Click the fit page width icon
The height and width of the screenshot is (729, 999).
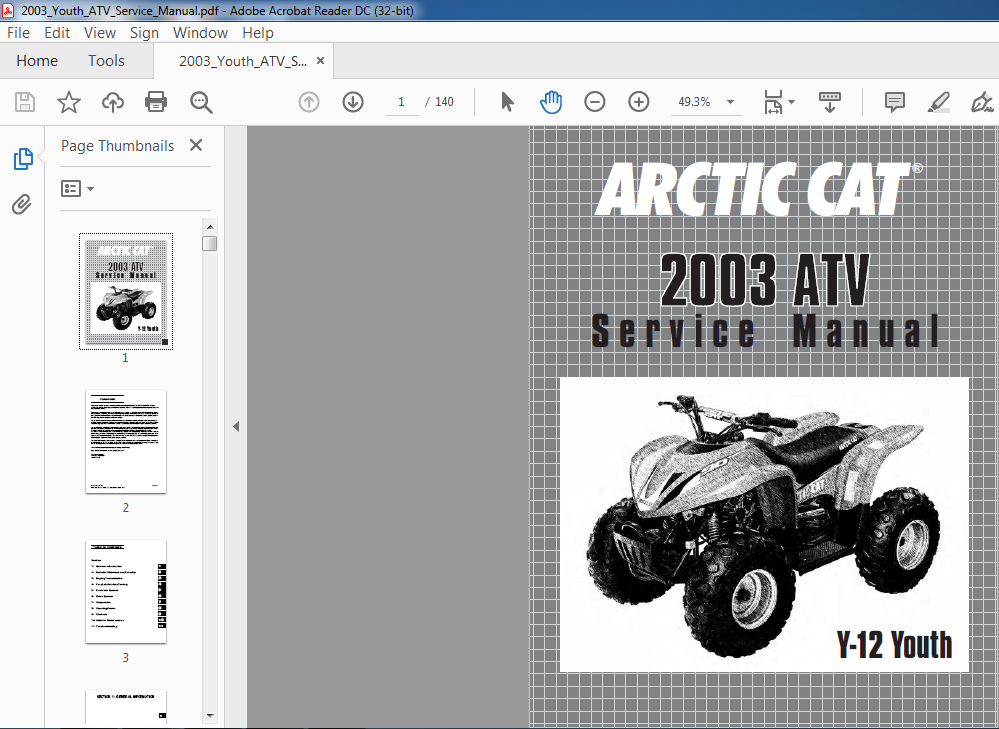(773, 102)
